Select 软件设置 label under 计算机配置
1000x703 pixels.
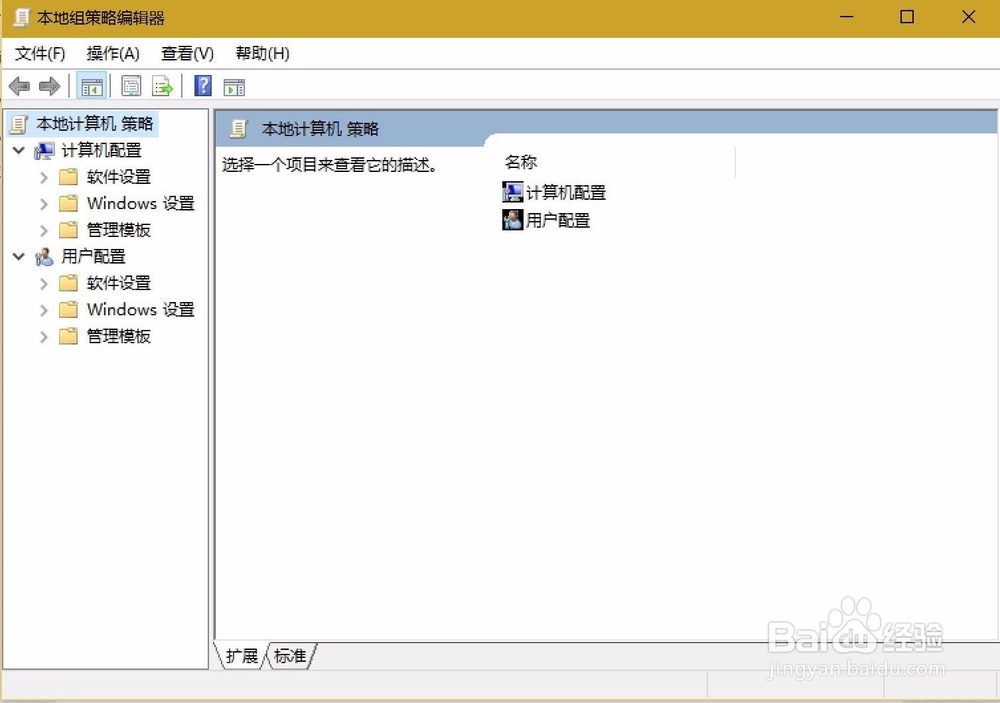(119, 177)
